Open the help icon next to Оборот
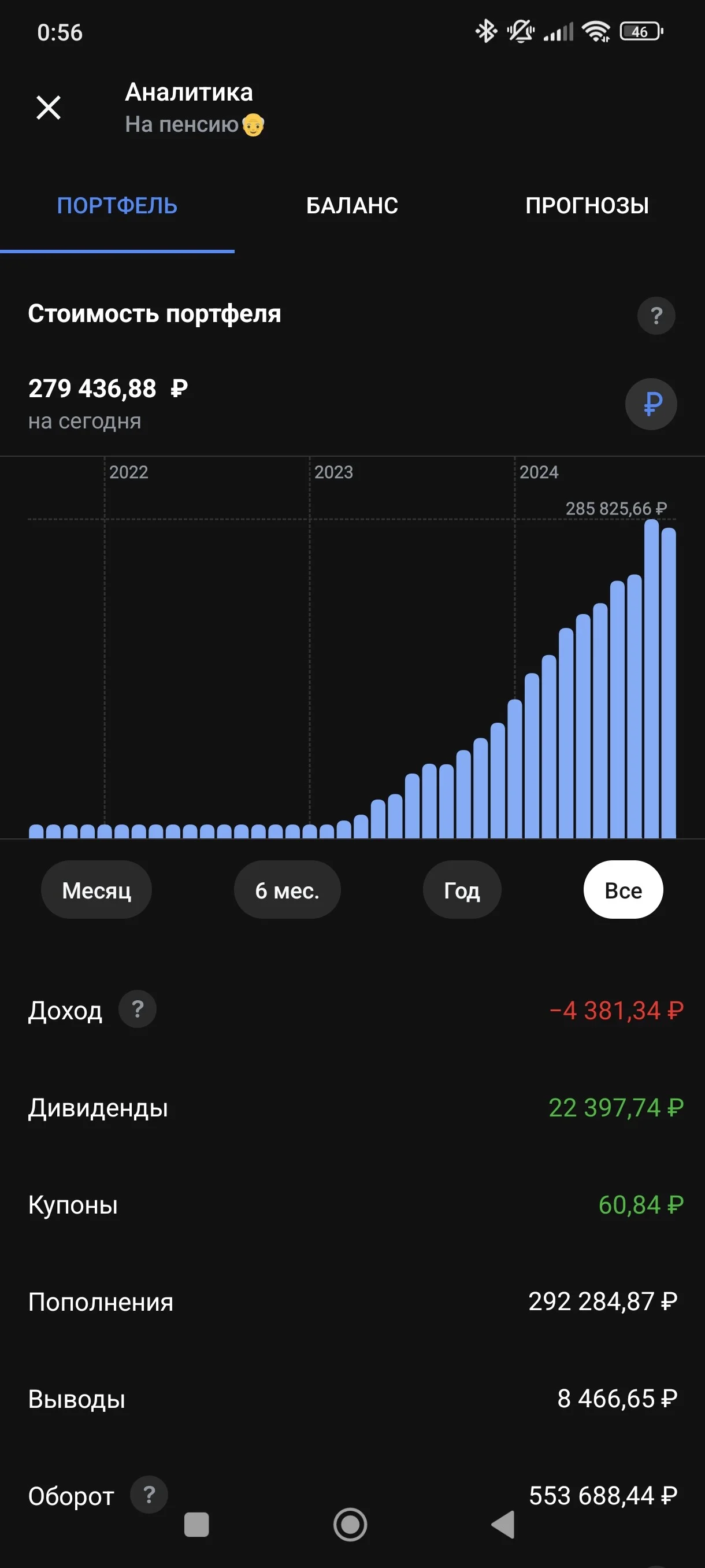Screen dimensions: 705x1568 (x=149, y=1495)
